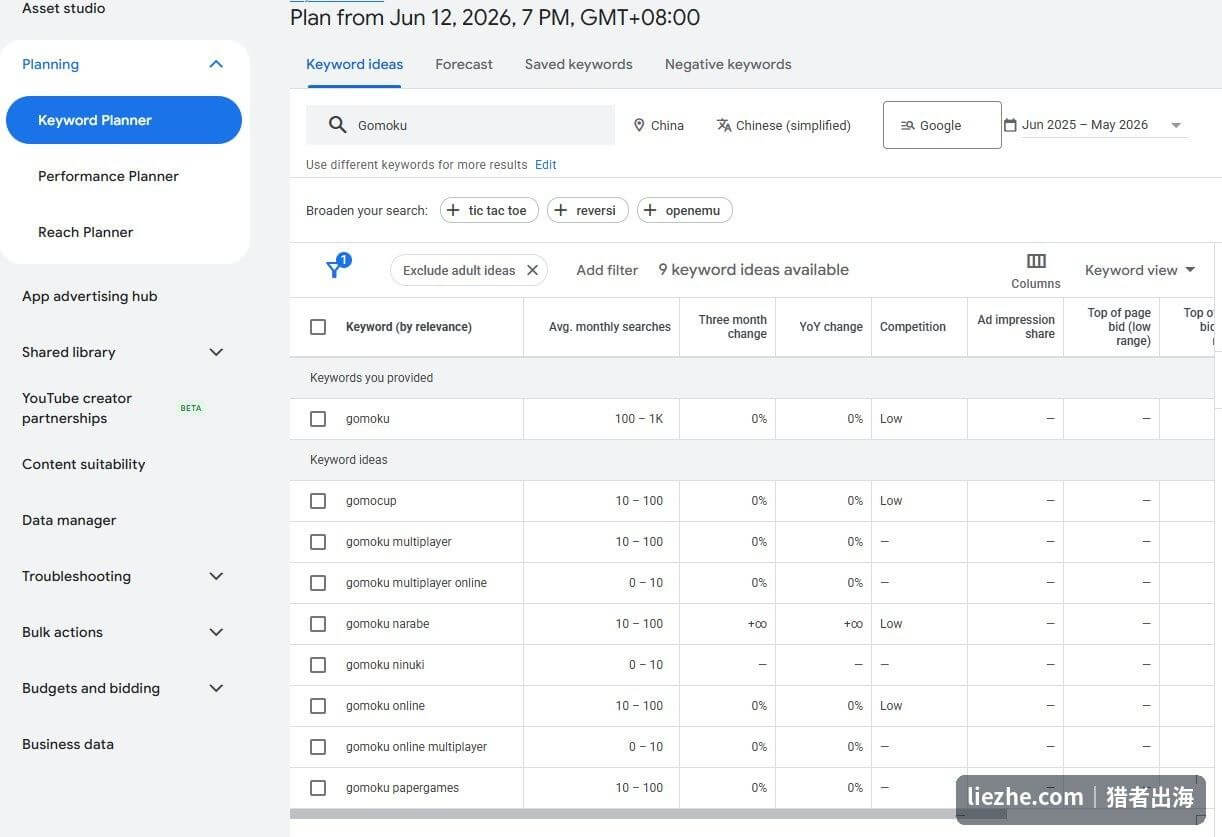This screenshot has width=1222, height=837.
Task: Expand the Shared library section
Action: coord(216,352)
